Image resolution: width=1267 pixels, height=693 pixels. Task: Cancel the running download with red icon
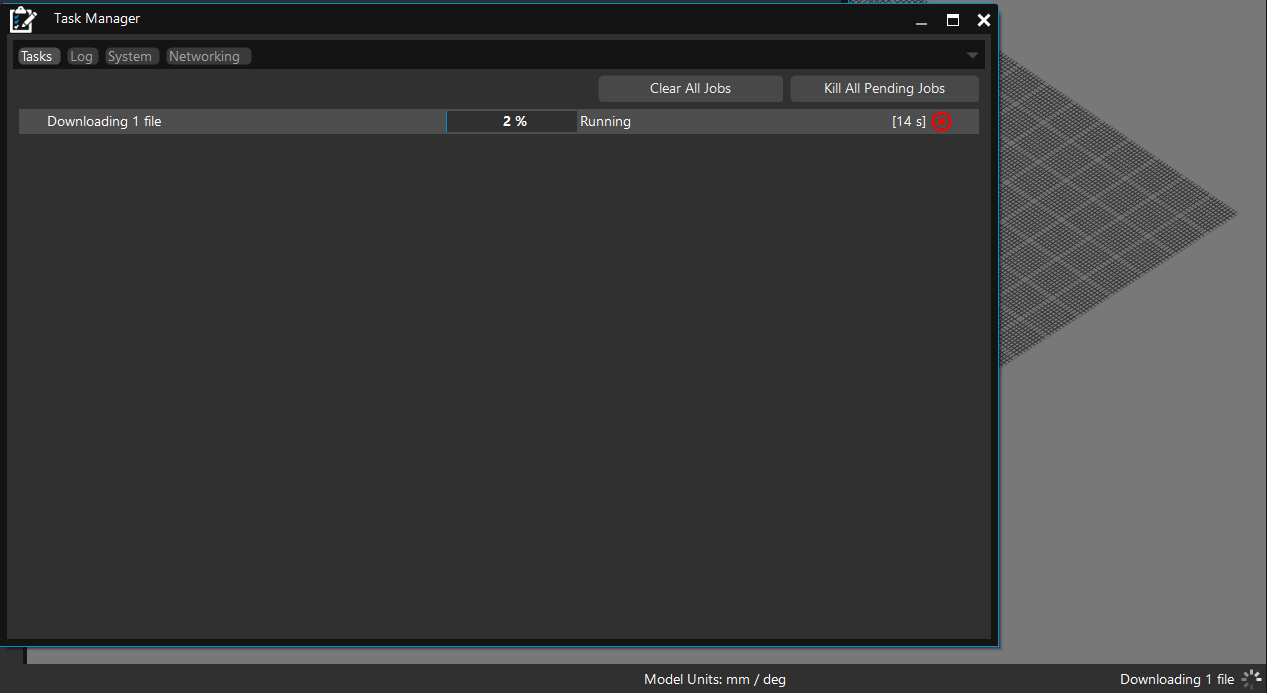[x=941, y=122]
